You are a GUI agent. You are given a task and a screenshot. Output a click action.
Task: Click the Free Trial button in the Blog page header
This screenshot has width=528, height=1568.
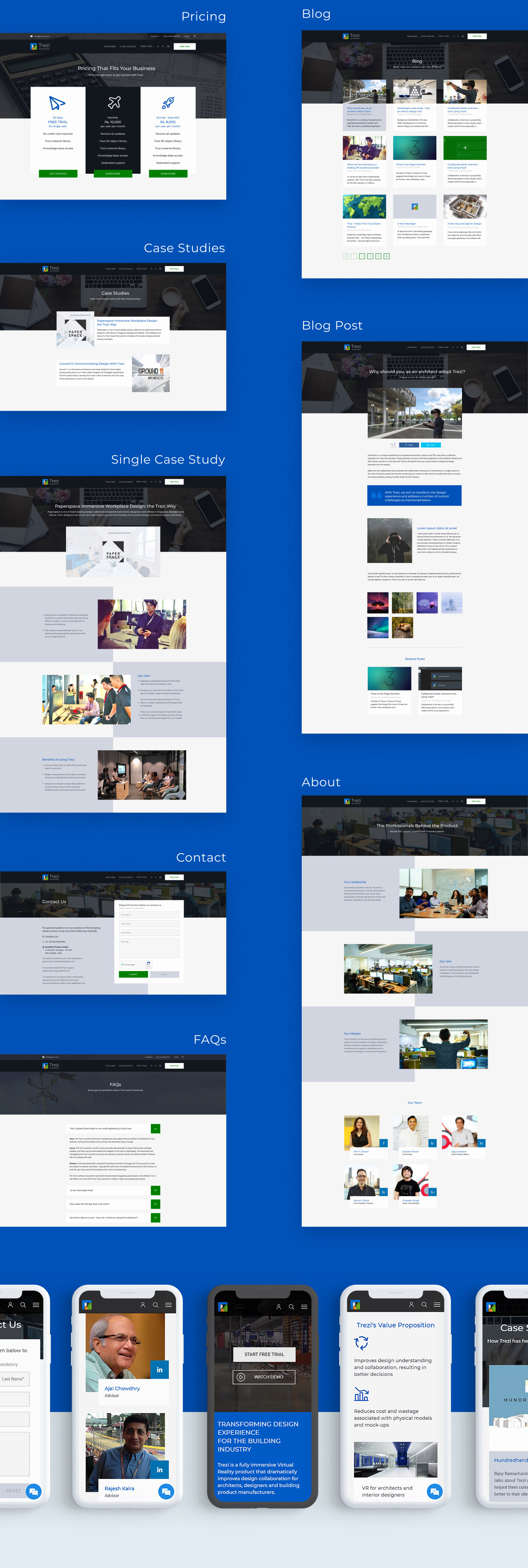click(x=477, y=37)
